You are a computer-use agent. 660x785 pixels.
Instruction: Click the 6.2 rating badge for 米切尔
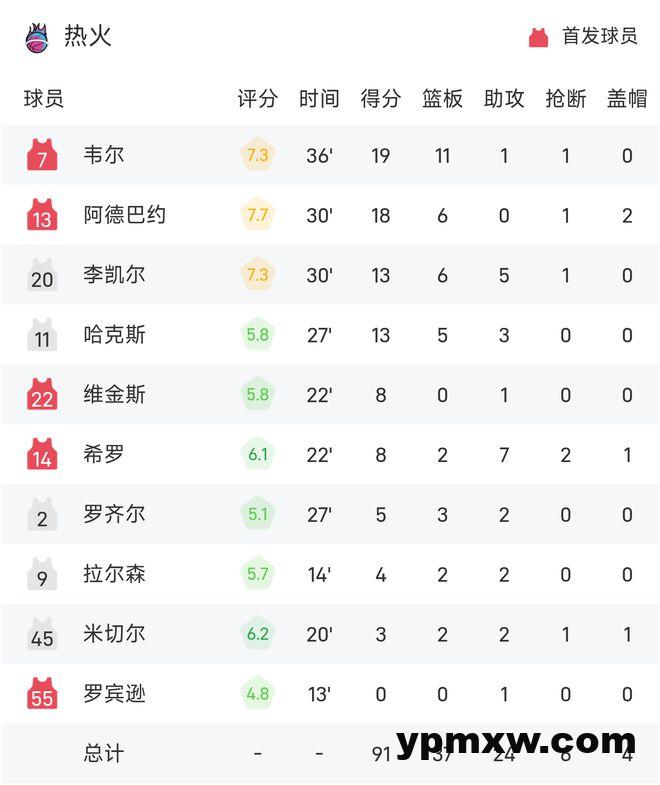[257, 633]
